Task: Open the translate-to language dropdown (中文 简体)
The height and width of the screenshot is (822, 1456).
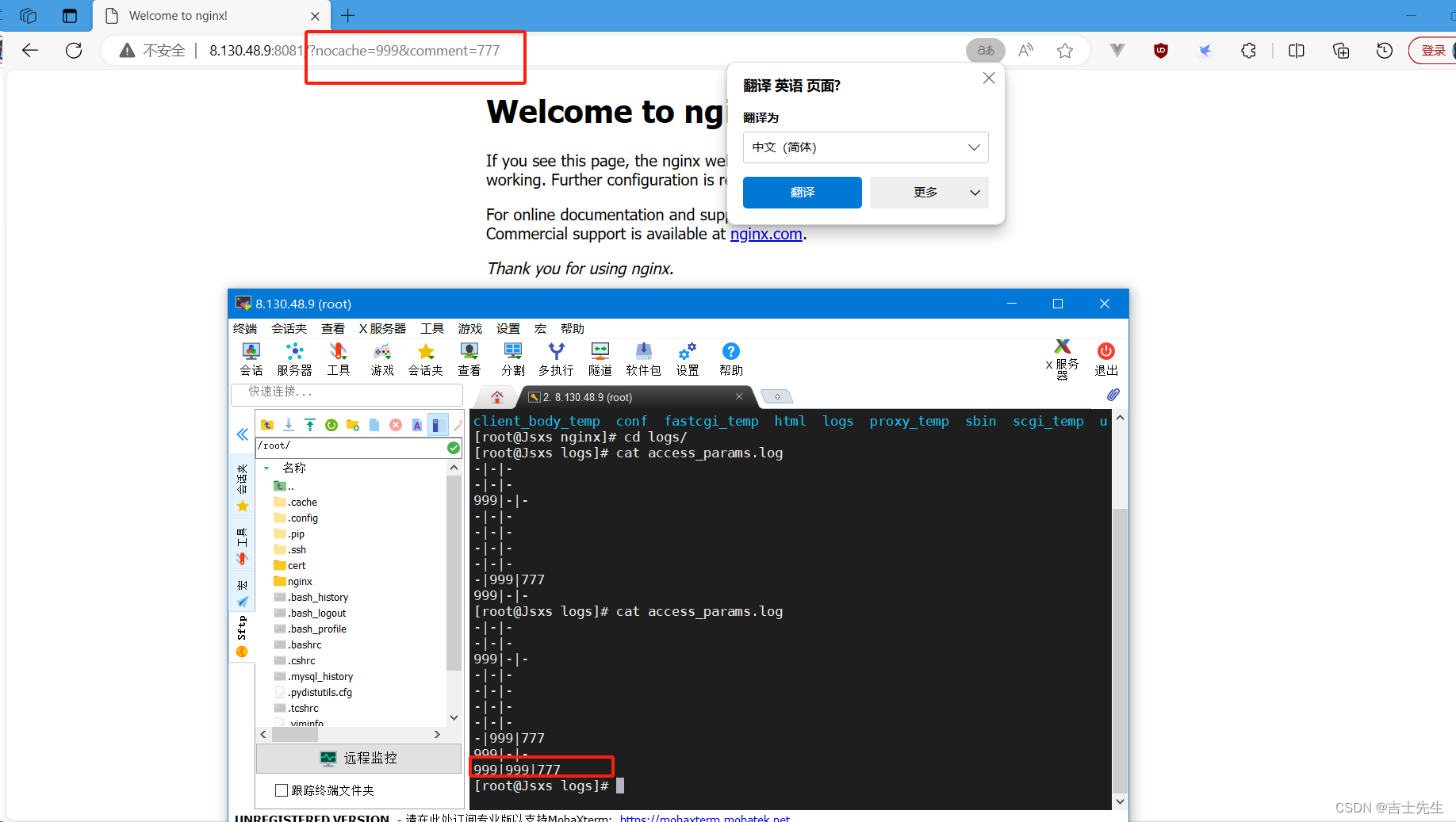Action: tap(866, 147)
